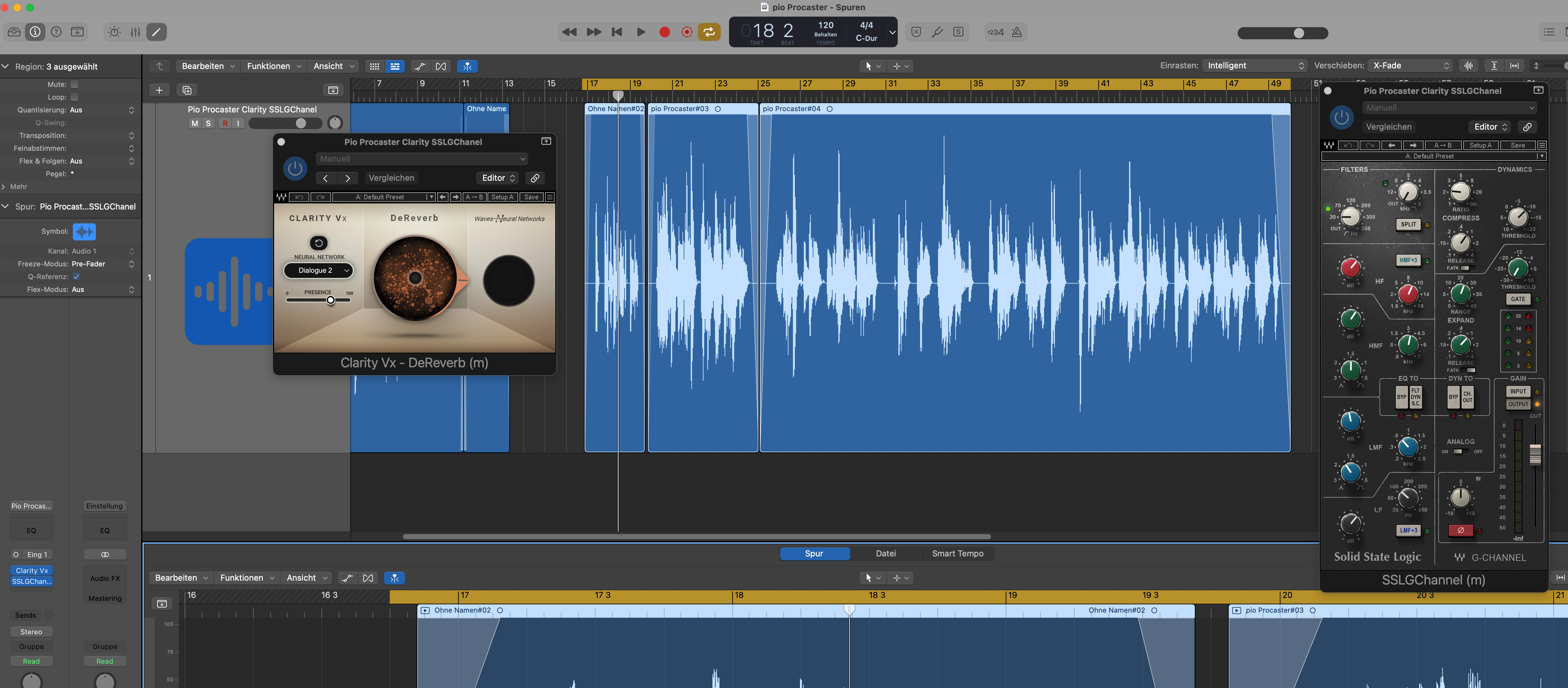Switch to the Spur tab in editor
Viewport: 1568px width, 688px height.
click(x=814, y=554)
